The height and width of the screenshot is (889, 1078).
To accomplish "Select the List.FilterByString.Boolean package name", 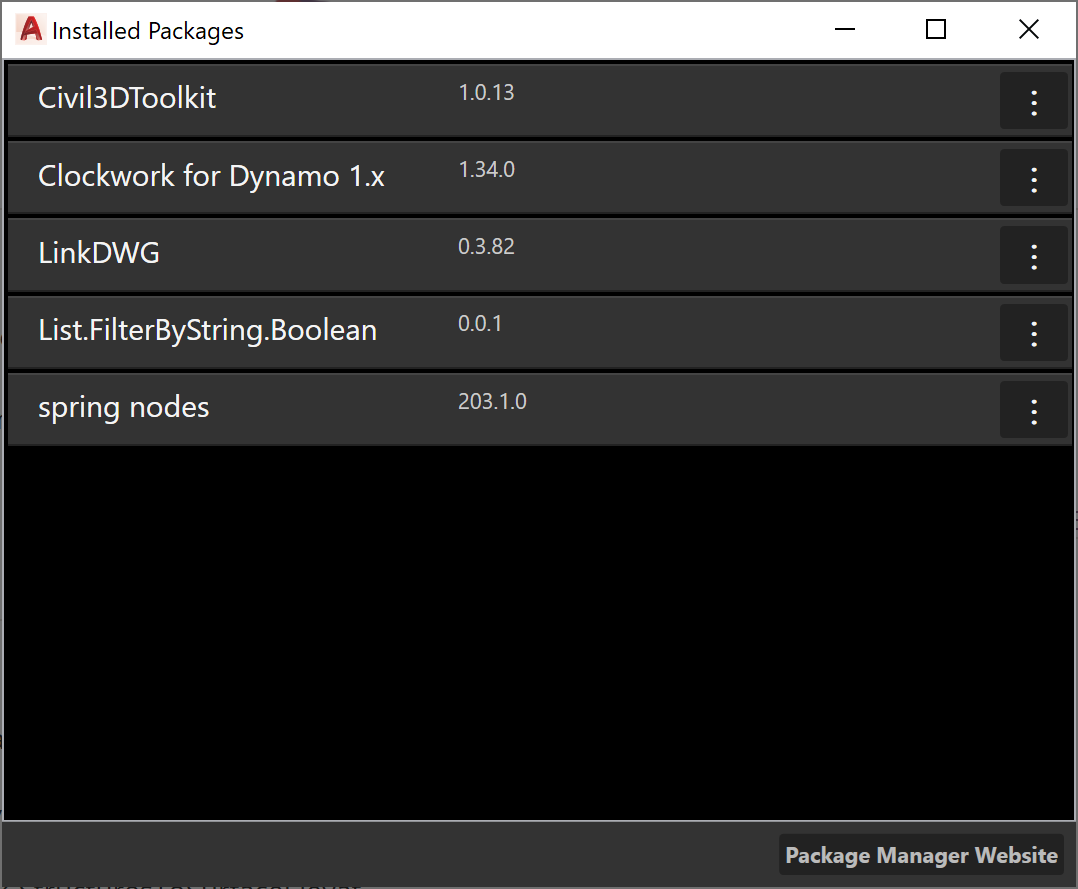I will pos(208,331).
